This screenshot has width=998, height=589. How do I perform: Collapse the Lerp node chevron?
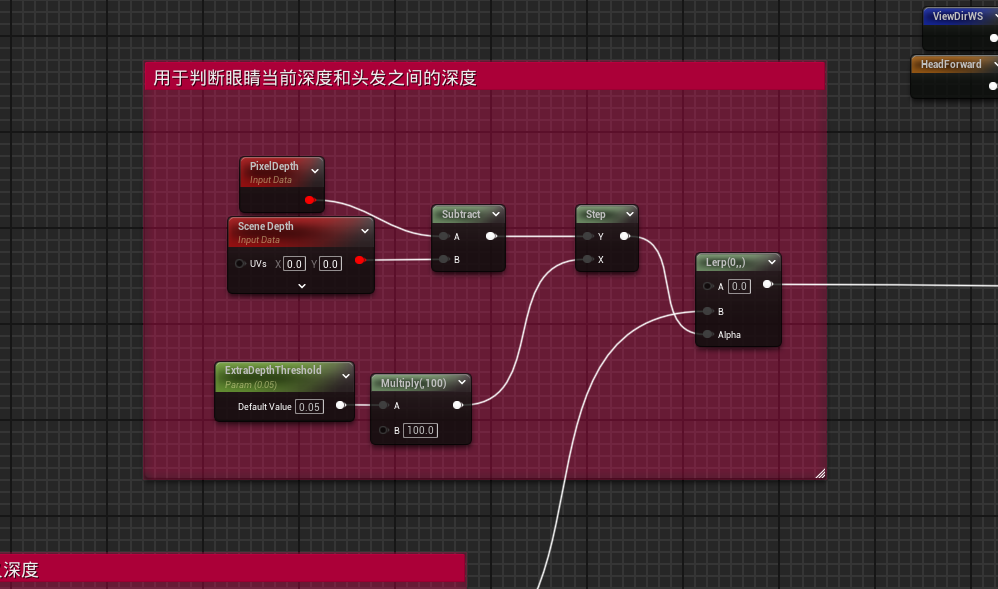771,262
